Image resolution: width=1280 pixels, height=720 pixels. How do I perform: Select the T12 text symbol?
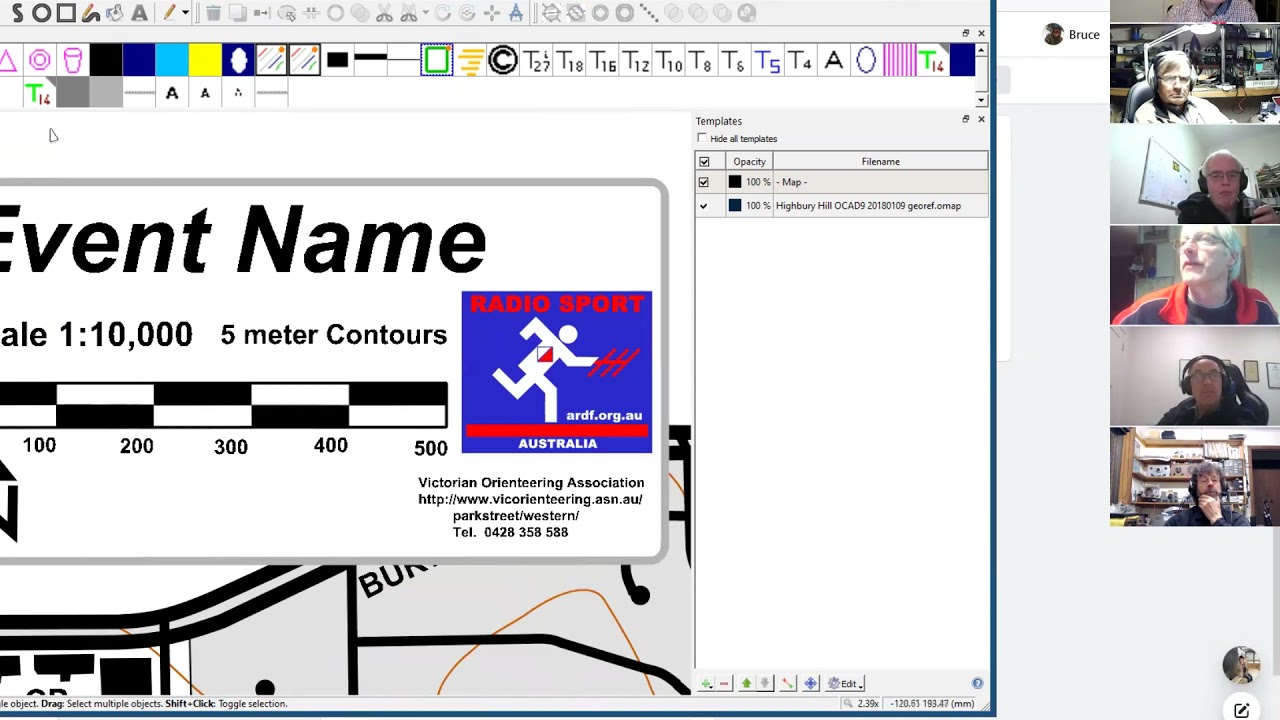click(635, 61)
